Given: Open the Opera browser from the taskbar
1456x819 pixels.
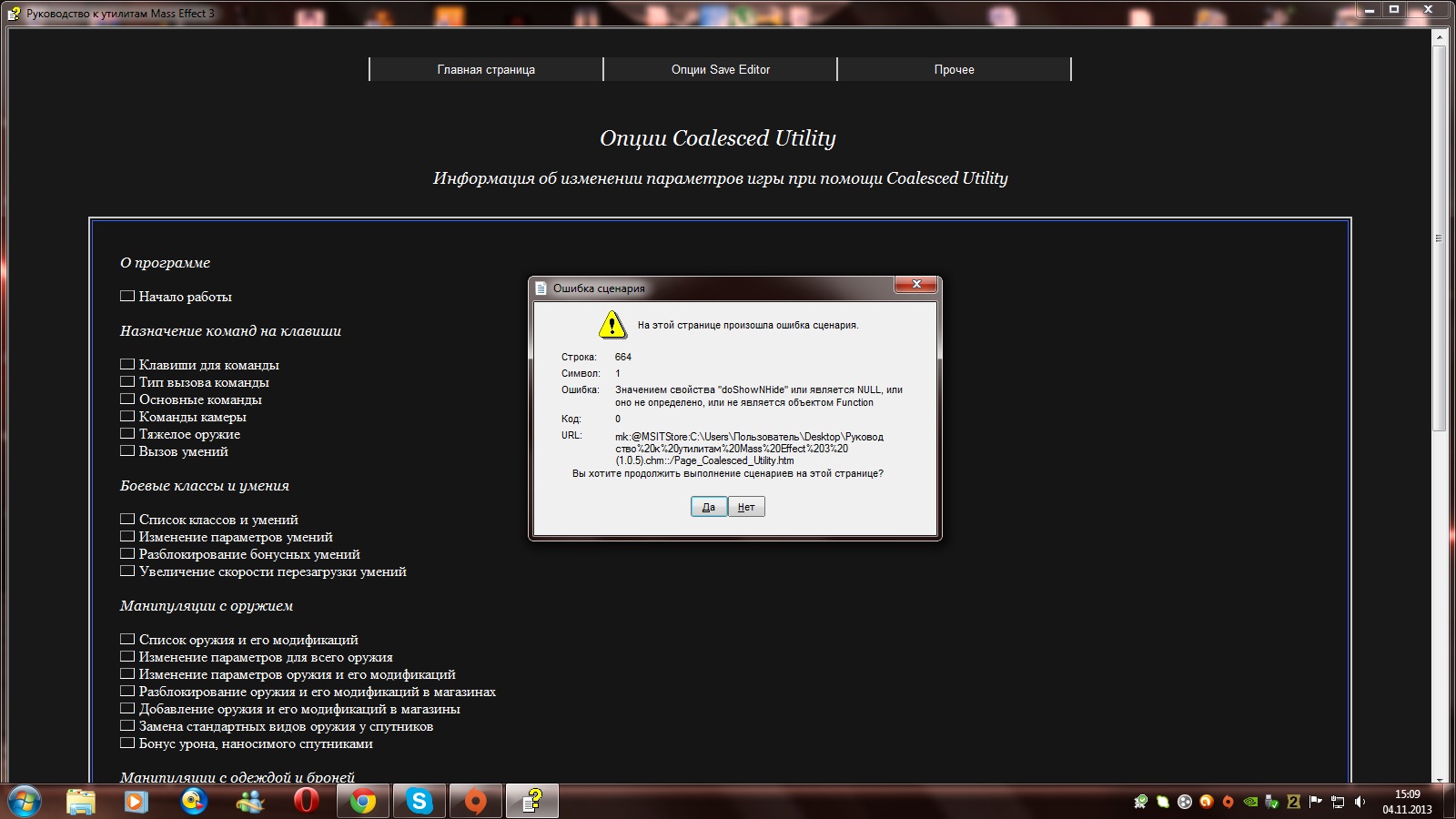Looking at the screenshot, I should [x=306, y=802].
